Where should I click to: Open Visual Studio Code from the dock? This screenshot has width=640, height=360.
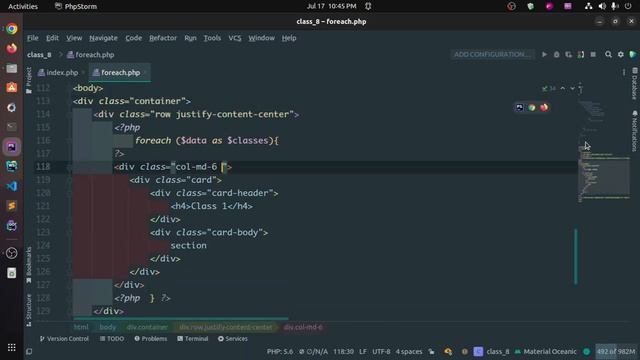[x=11, y=186]
